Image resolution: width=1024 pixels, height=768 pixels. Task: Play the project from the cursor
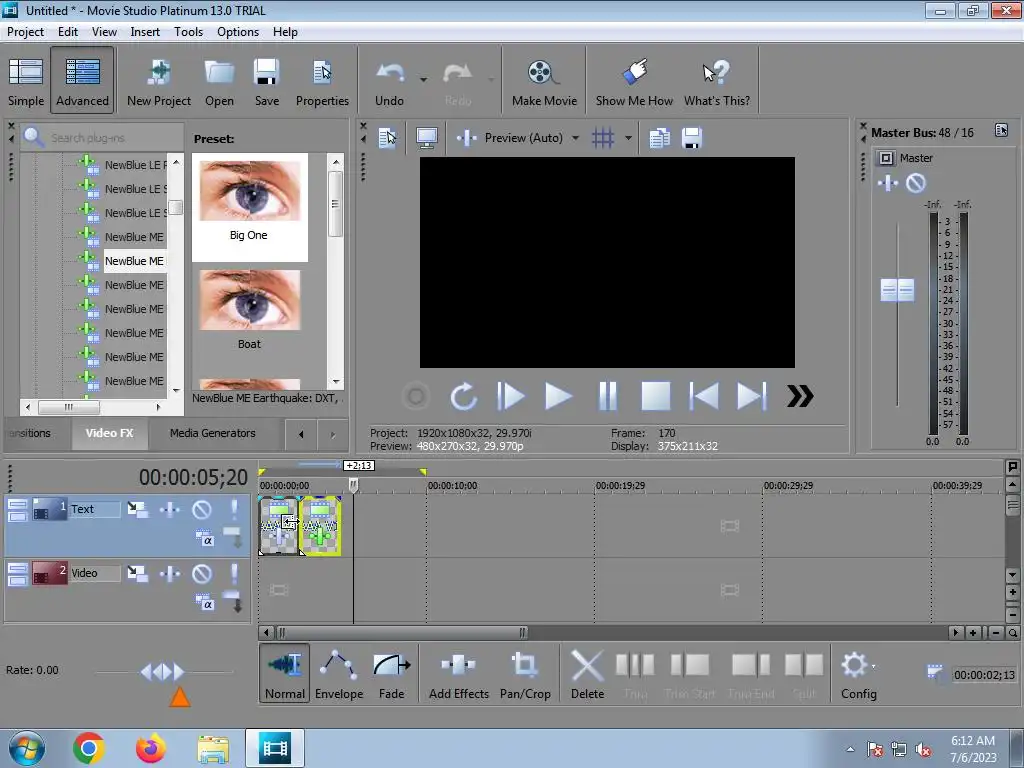click(558, 396)
